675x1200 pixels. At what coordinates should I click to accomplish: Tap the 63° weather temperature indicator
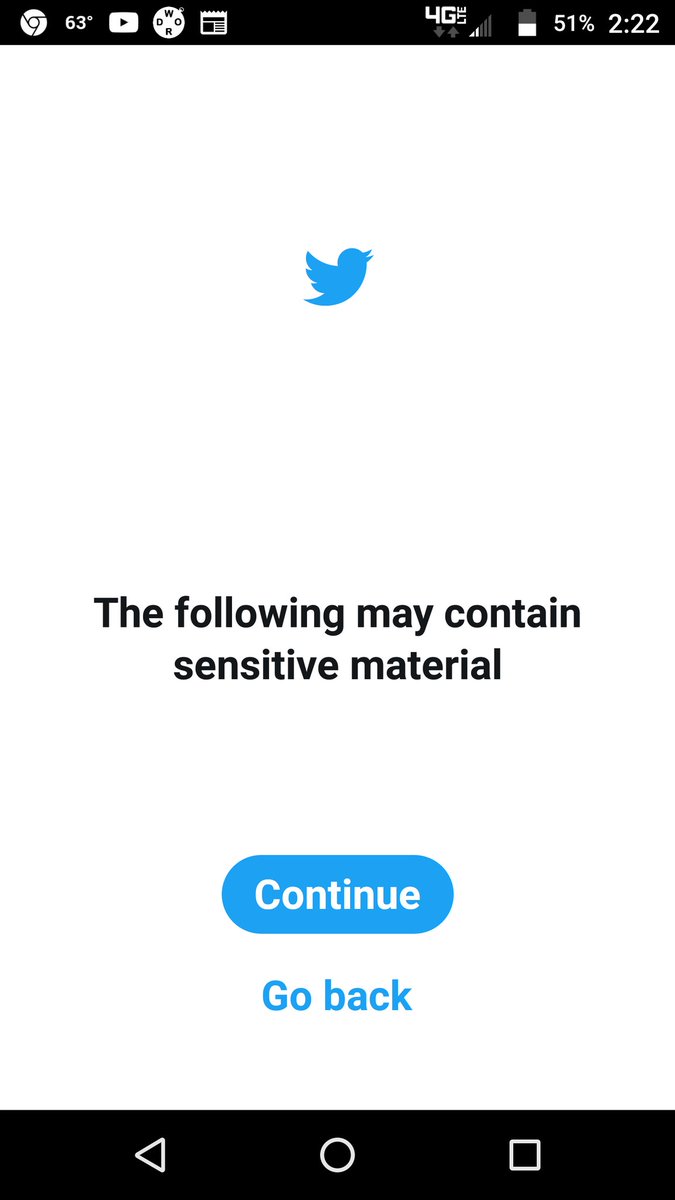click(x=79, y=23)
